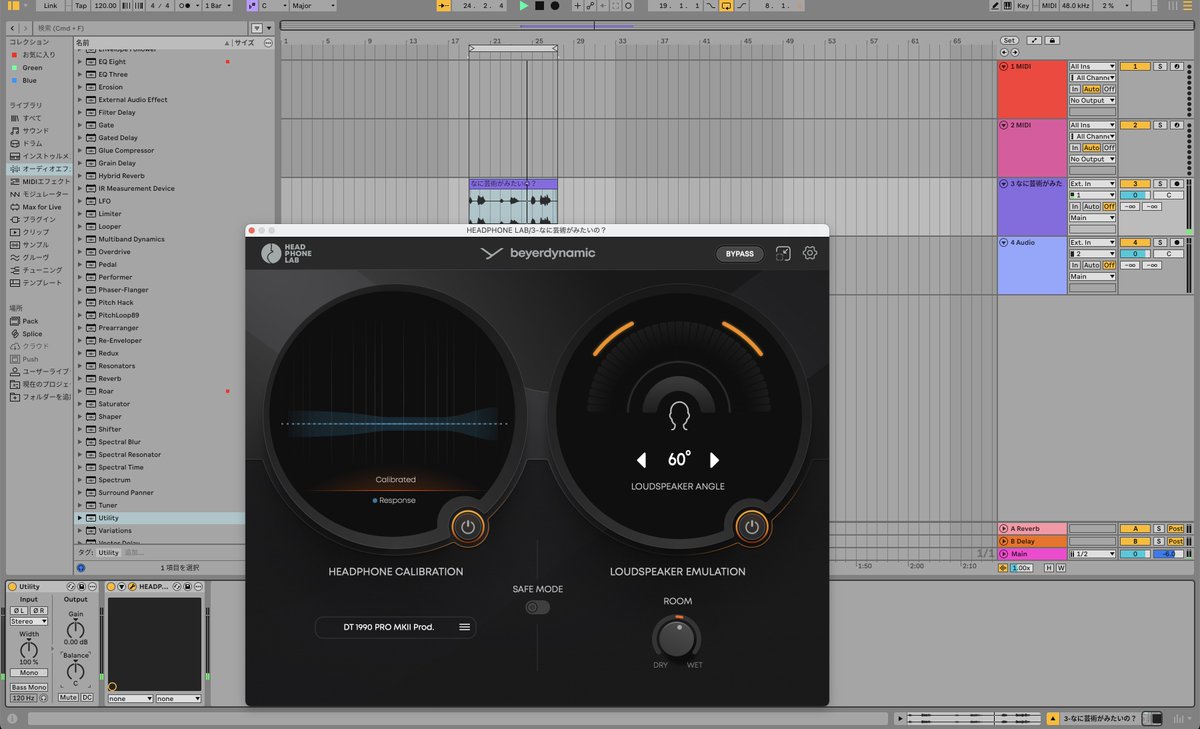Open the DT 1990 PRO MKII headphone selector
Viewport: 1200px width, 729px height.
(x=396, y=627)
